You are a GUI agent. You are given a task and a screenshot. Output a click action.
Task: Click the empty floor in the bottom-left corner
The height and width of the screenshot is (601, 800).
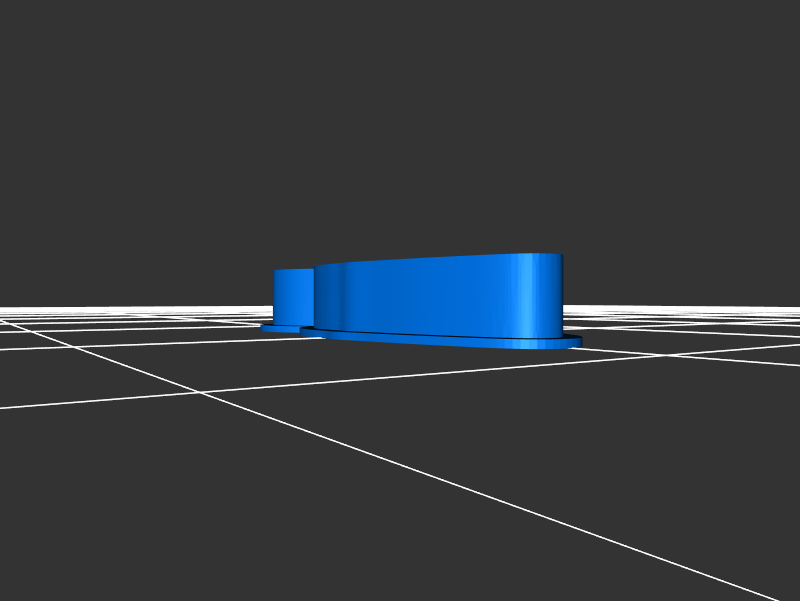pos(60,540)
